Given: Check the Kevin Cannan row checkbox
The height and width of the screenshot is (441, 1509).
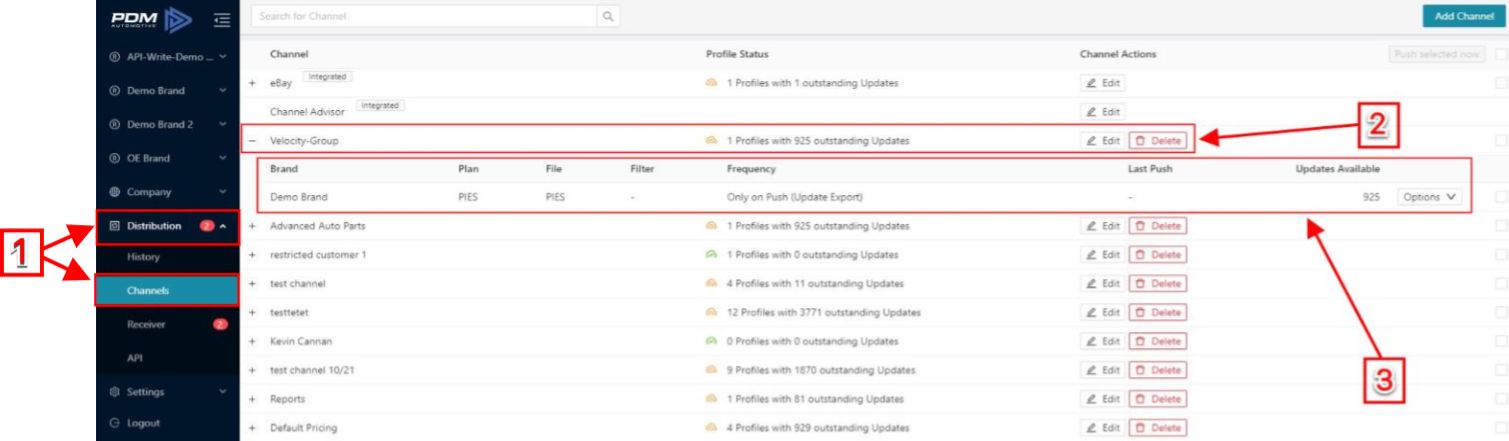Looking at the screenshot, I should coord(1501,341).
